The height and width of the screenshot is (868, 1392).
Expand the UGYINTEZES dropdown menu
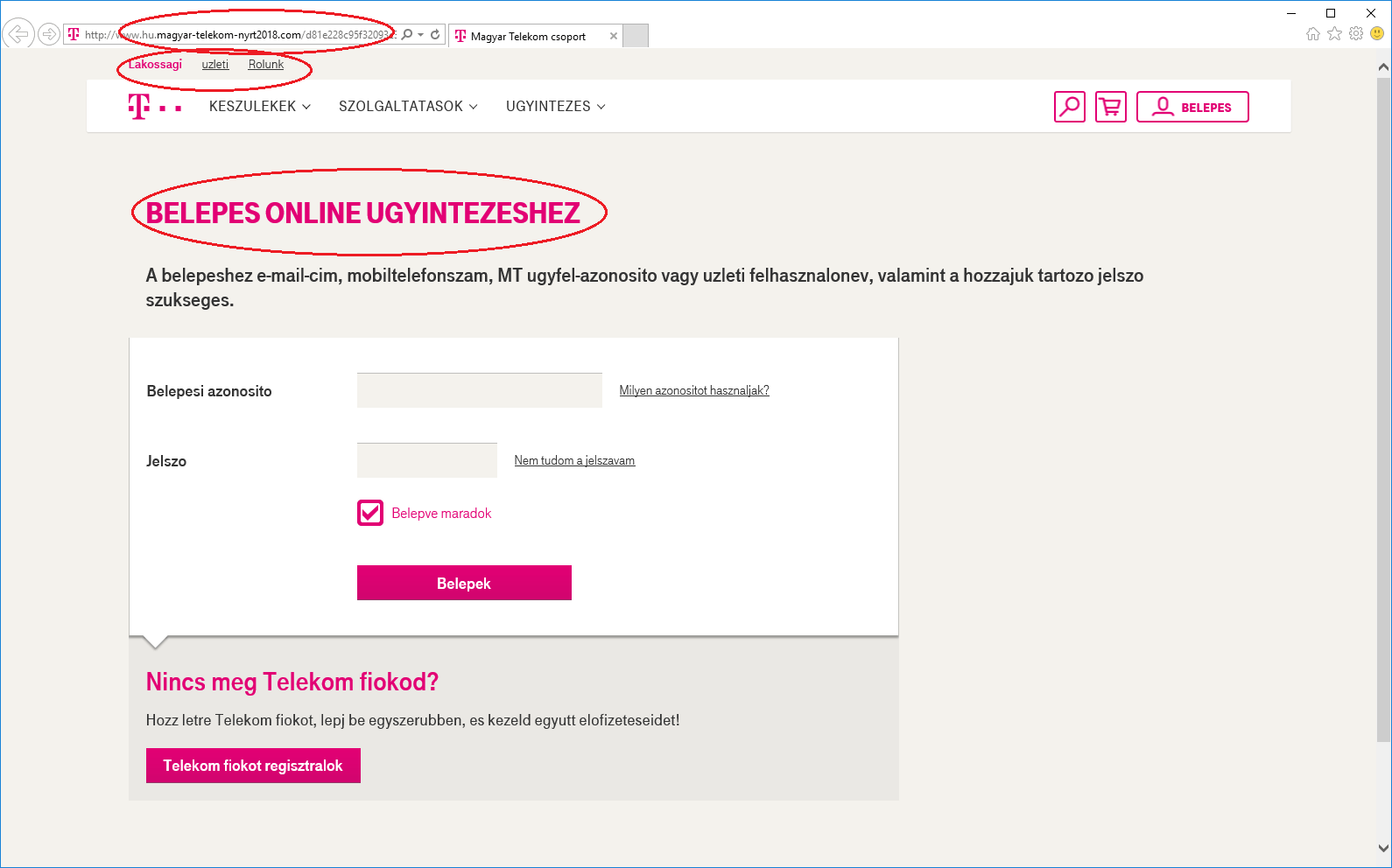[555, 107]
